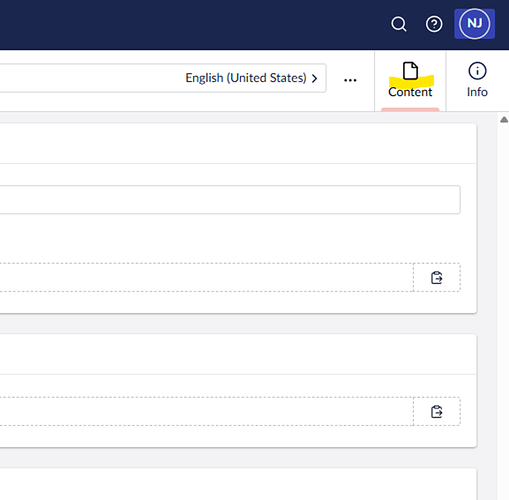This screenshot has width=509, height=500.
Task: Expand the chevron next to English (United States)
Action: 314,79
